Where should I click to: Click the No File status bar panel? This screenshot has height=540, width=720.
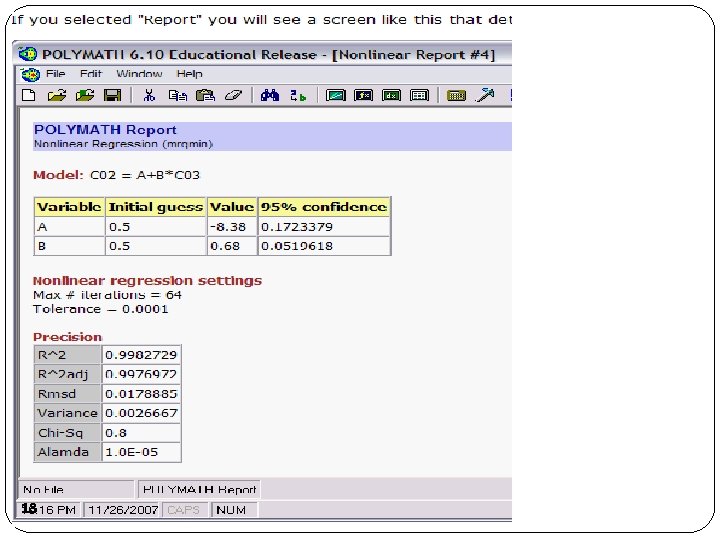tap(76, 489)
